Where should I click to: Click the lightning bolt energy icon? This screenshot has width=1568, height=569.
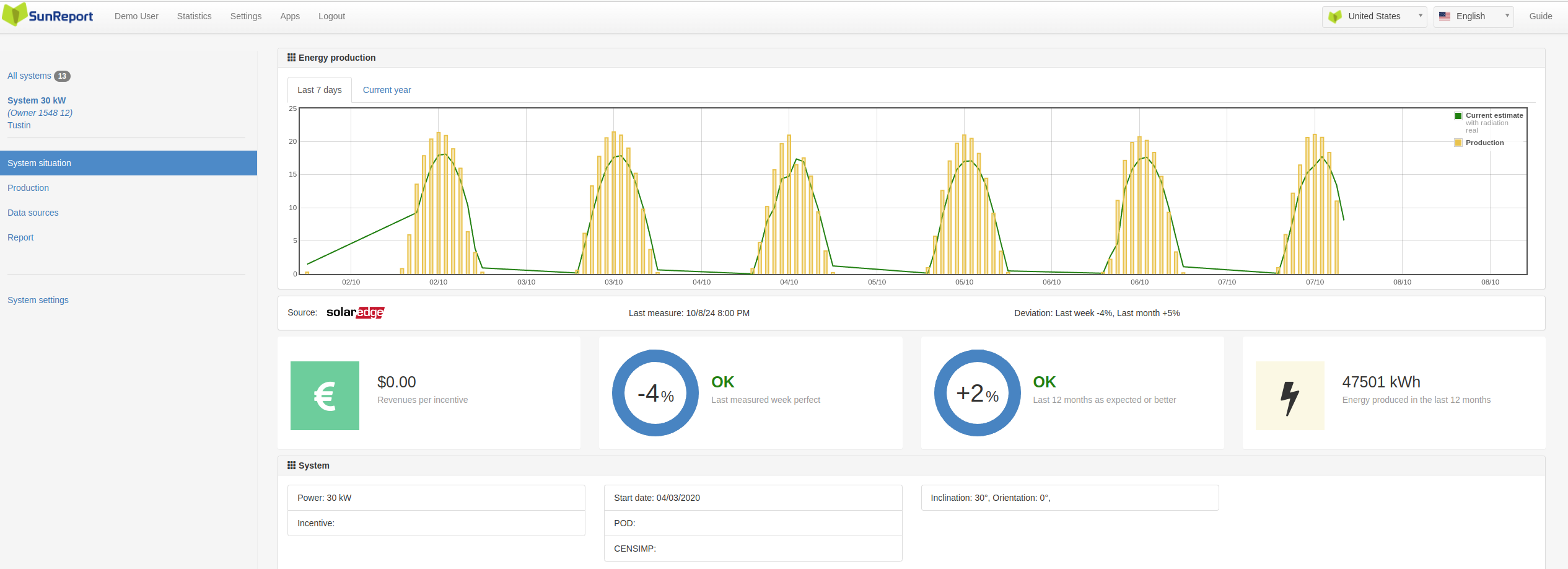coord(1290,395)
